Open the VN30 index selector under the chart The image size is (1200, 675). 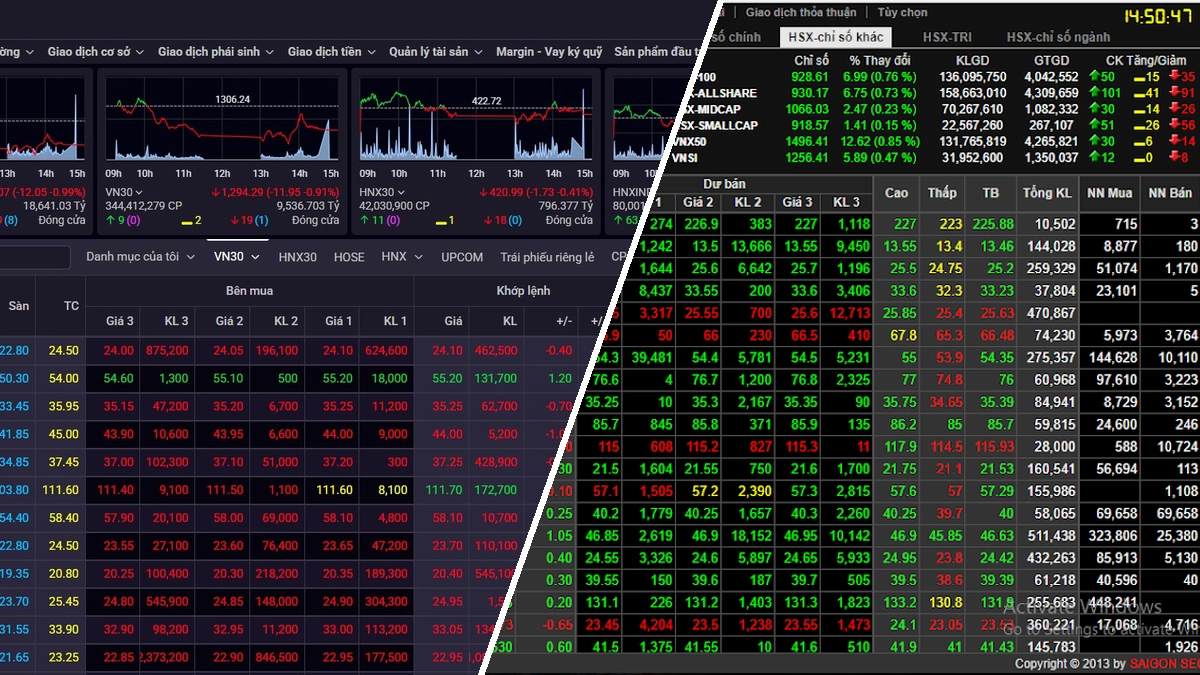click(124, 192)
